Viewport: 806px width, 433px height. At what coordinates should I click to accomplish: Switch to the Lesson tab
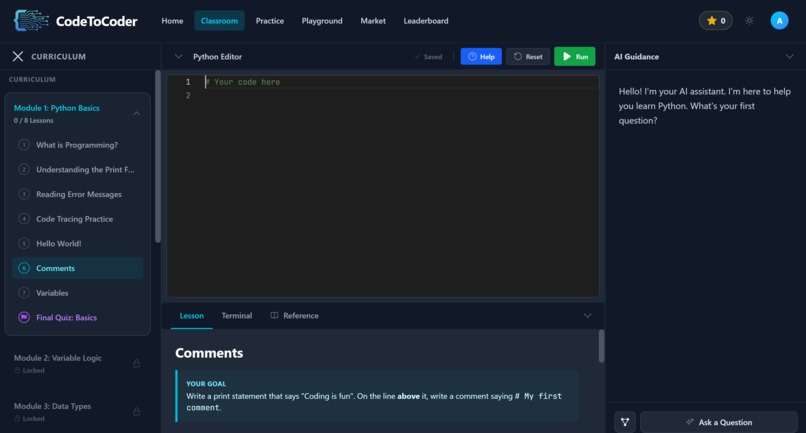pos(192,316)
